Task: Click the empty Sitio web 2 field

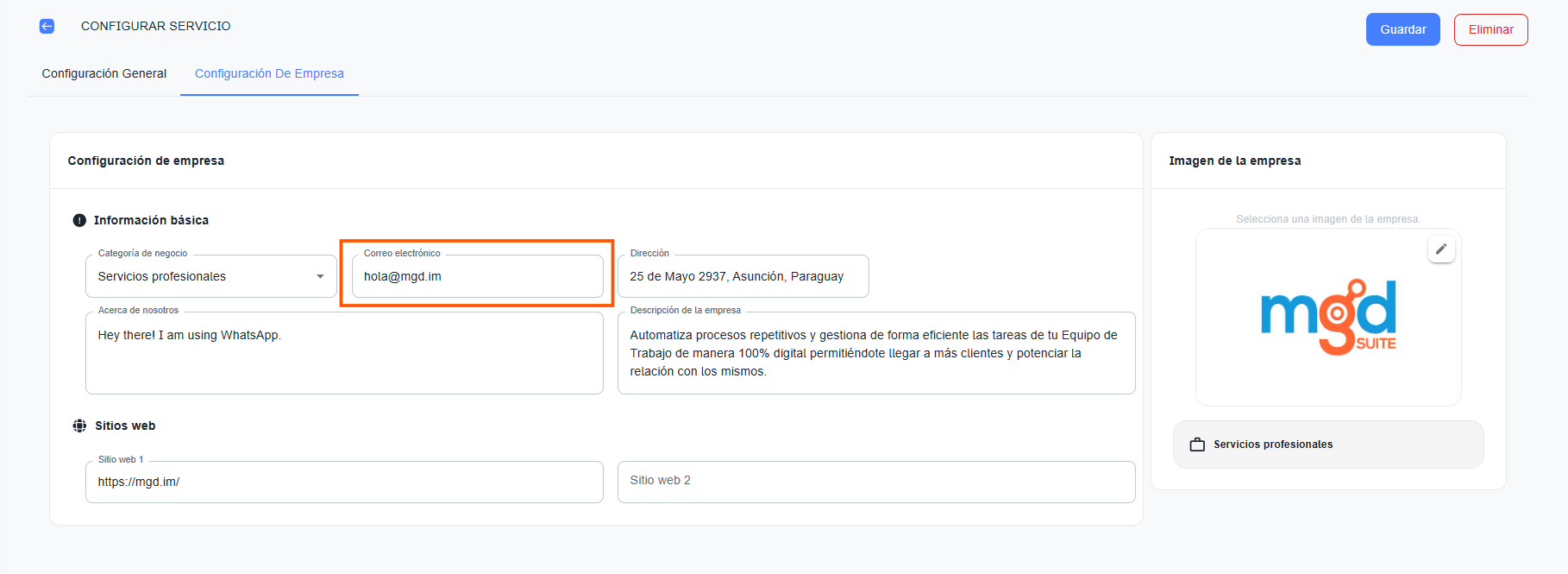Action: tap(875, 481)
